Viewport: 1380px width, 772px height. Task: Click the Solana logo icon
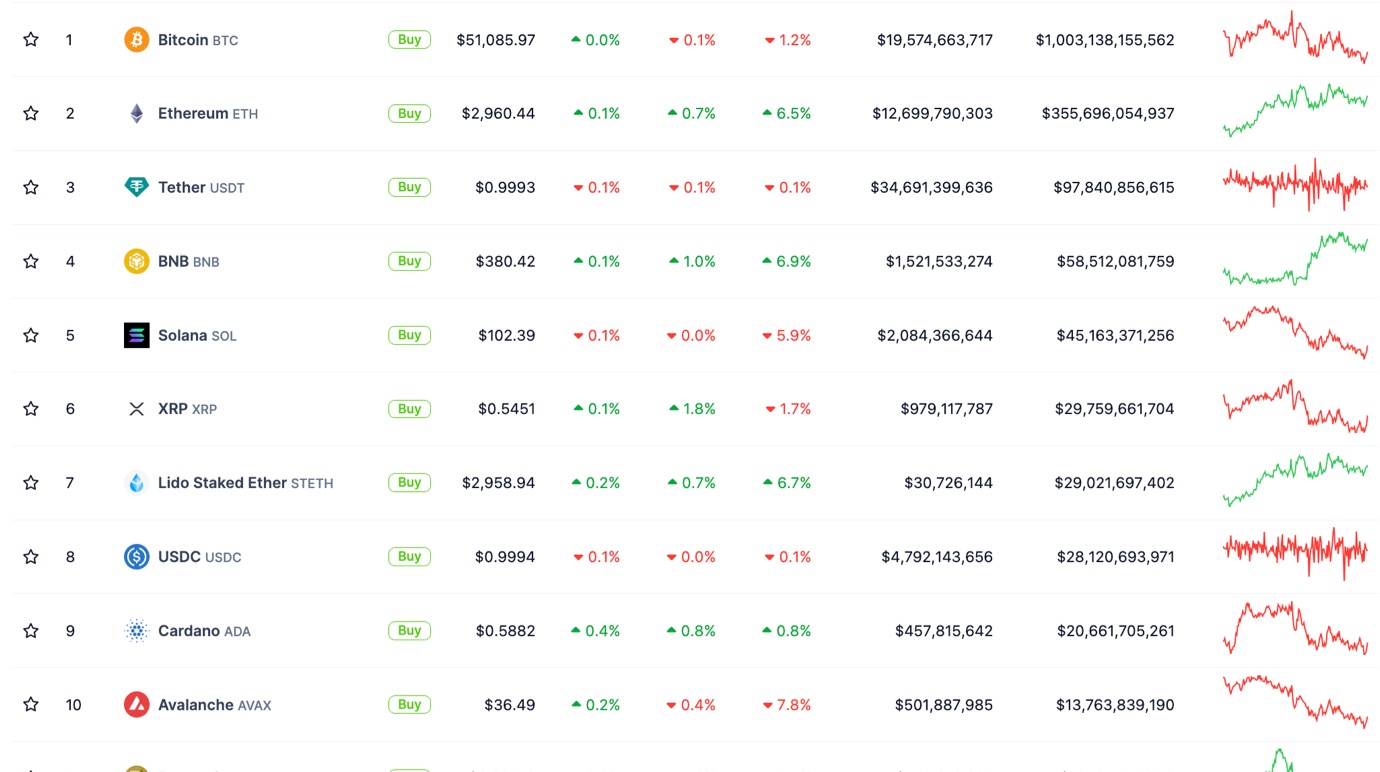click(x=136, y=335)
